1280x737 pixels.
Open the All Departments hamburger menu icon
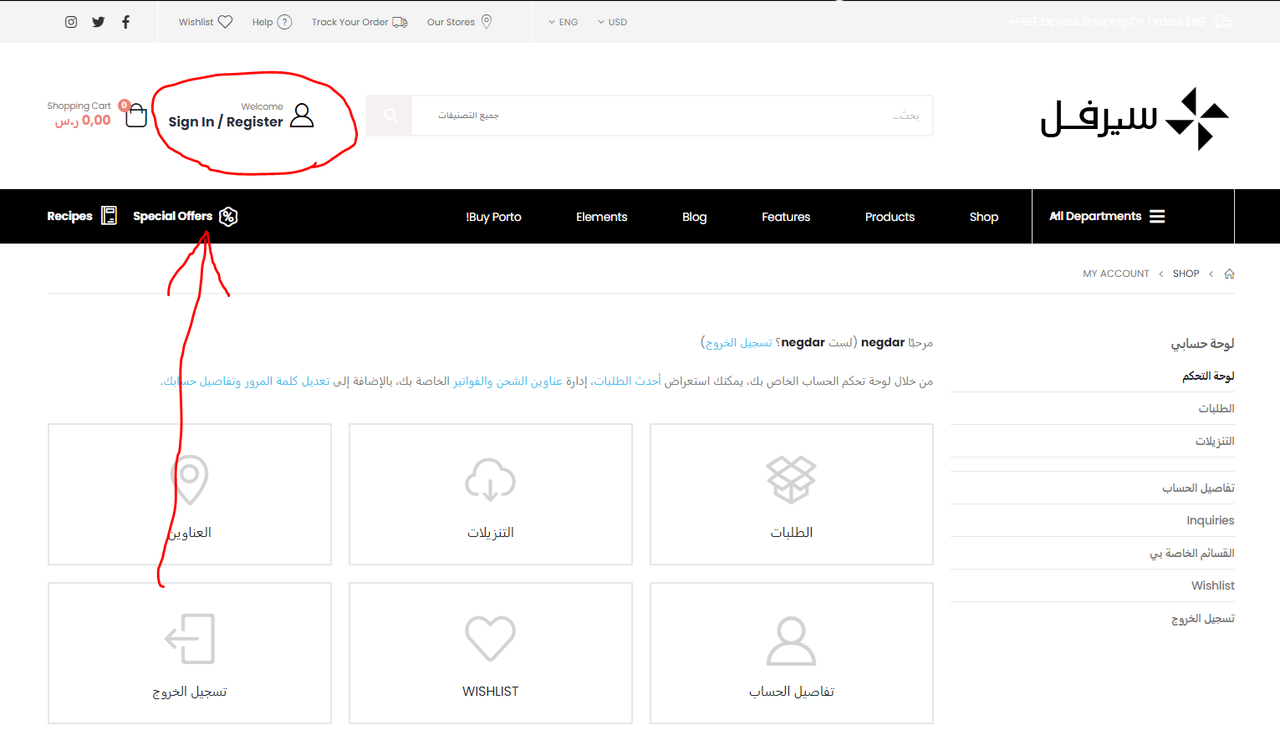tap(1157, 216)
